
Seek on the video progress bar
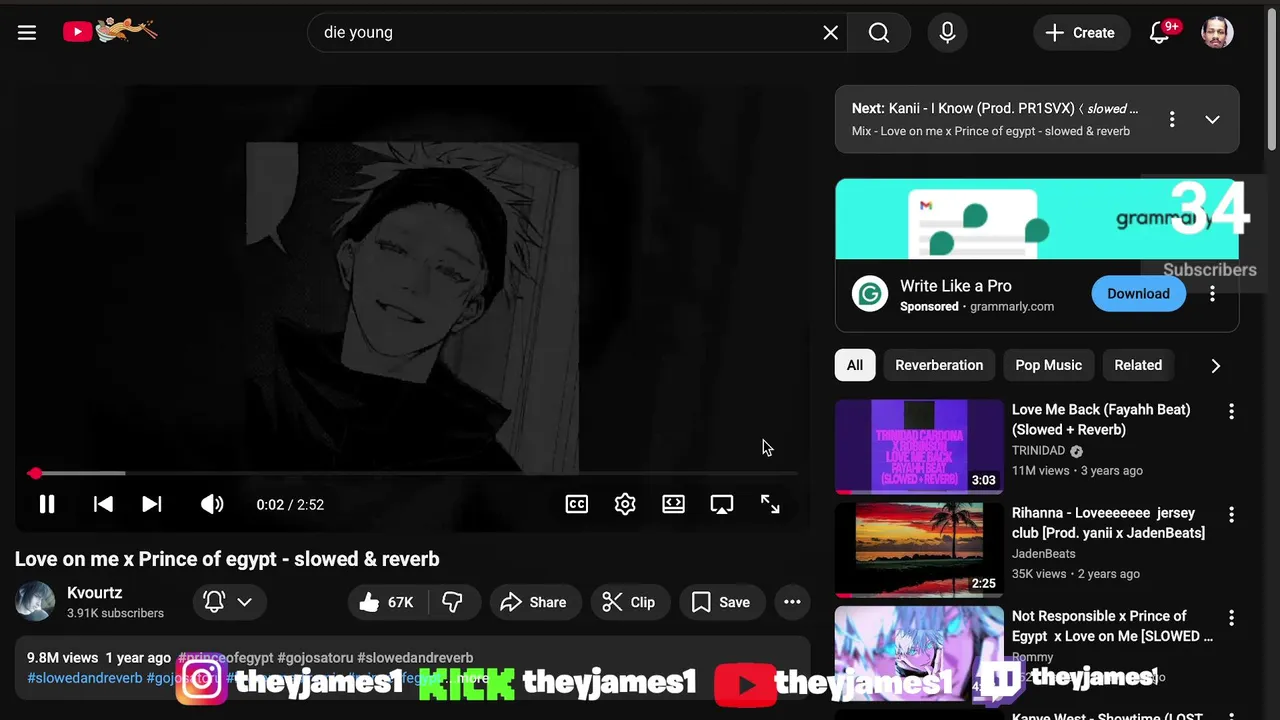412,473
